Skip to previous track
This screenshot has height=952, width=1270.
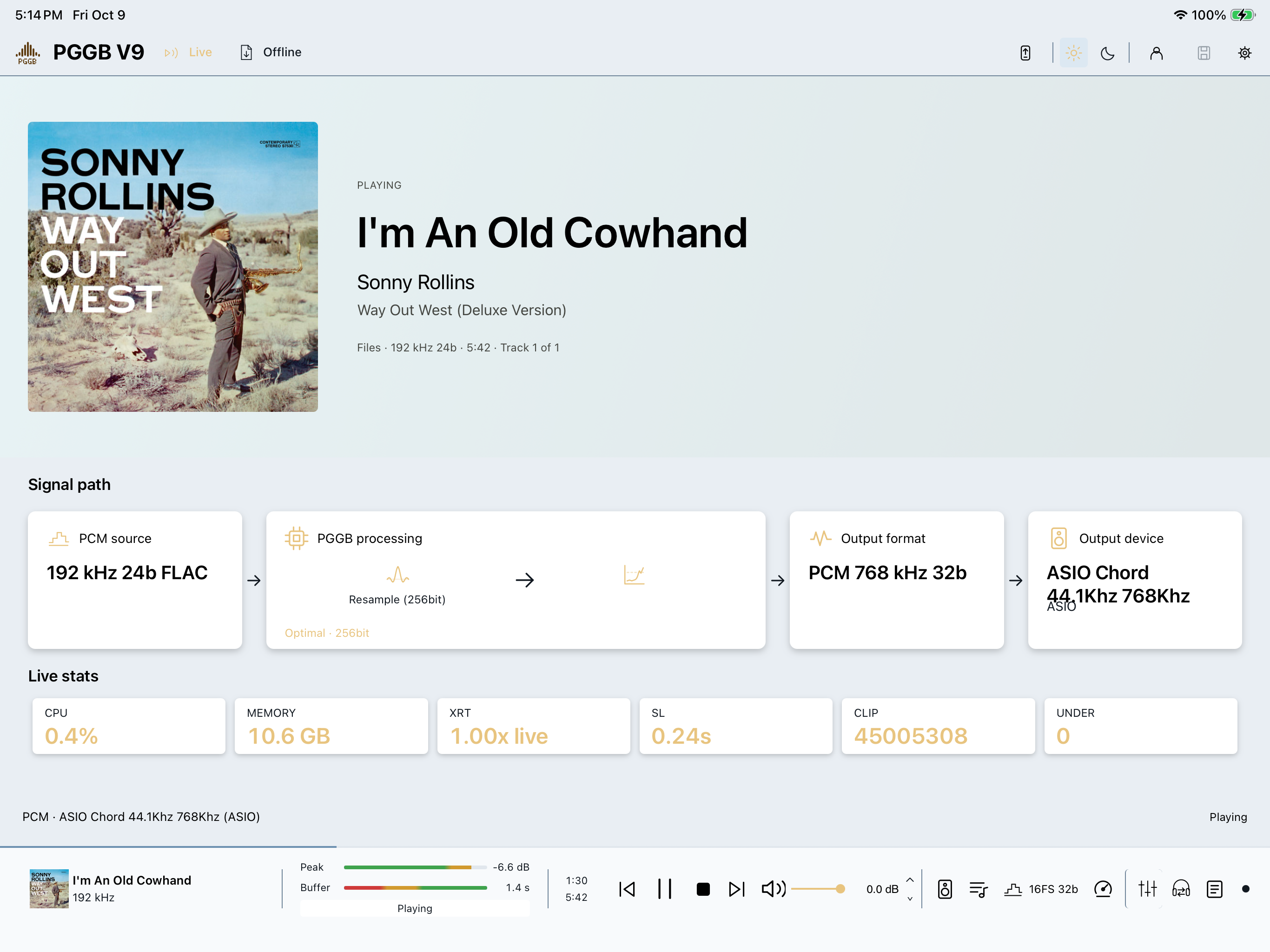pos(627,889)
